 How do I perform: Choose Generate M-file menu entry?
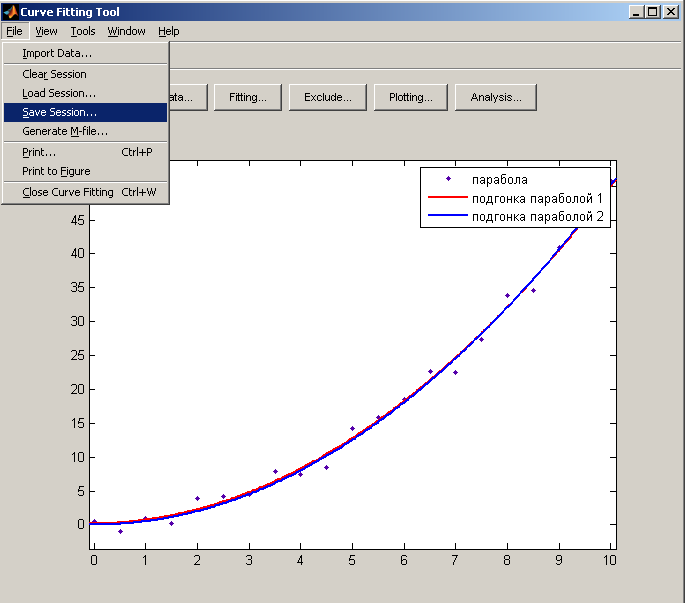pos(85,131)
